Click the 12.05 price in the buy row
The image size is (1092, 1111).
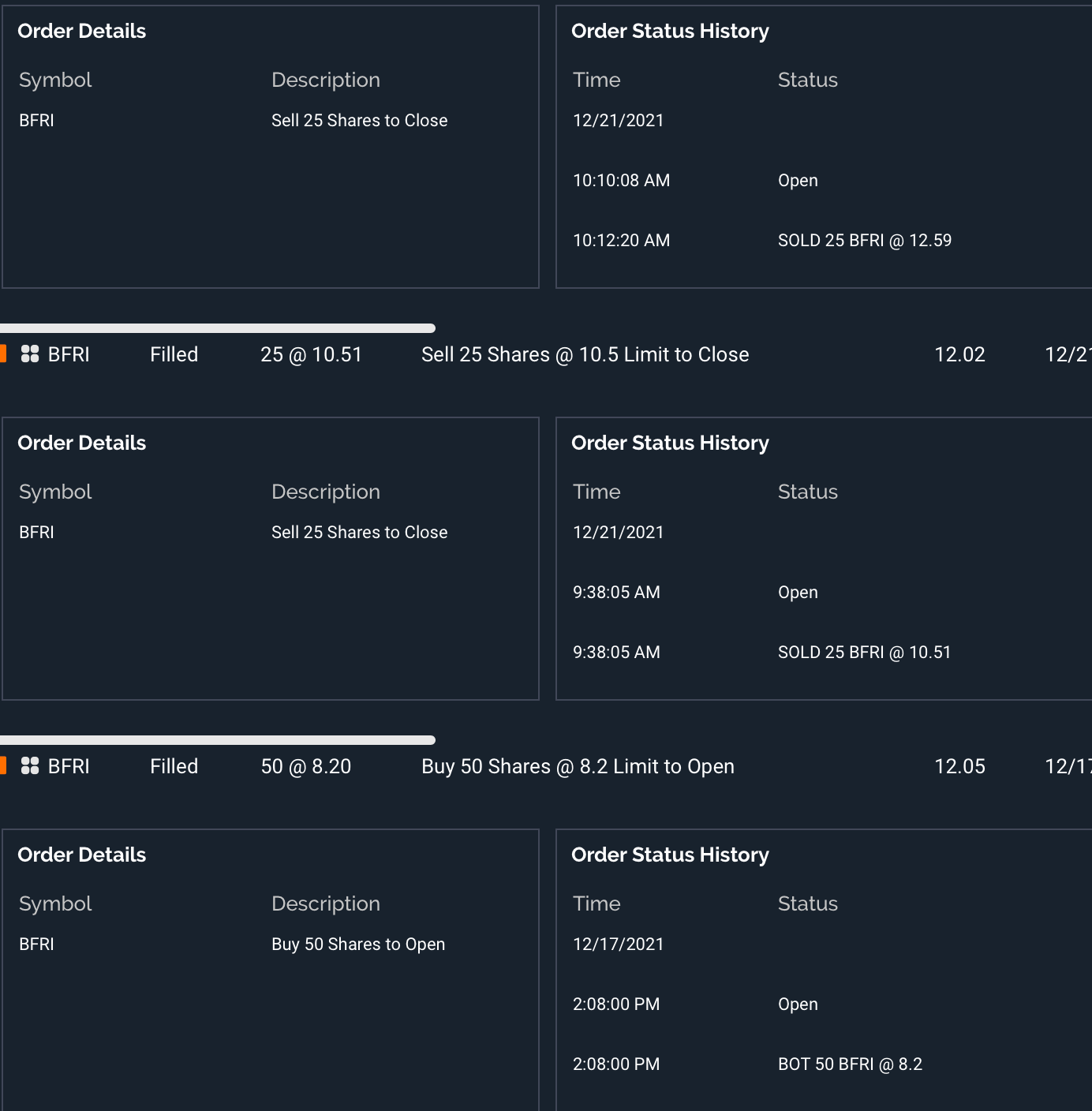(959, 767)
